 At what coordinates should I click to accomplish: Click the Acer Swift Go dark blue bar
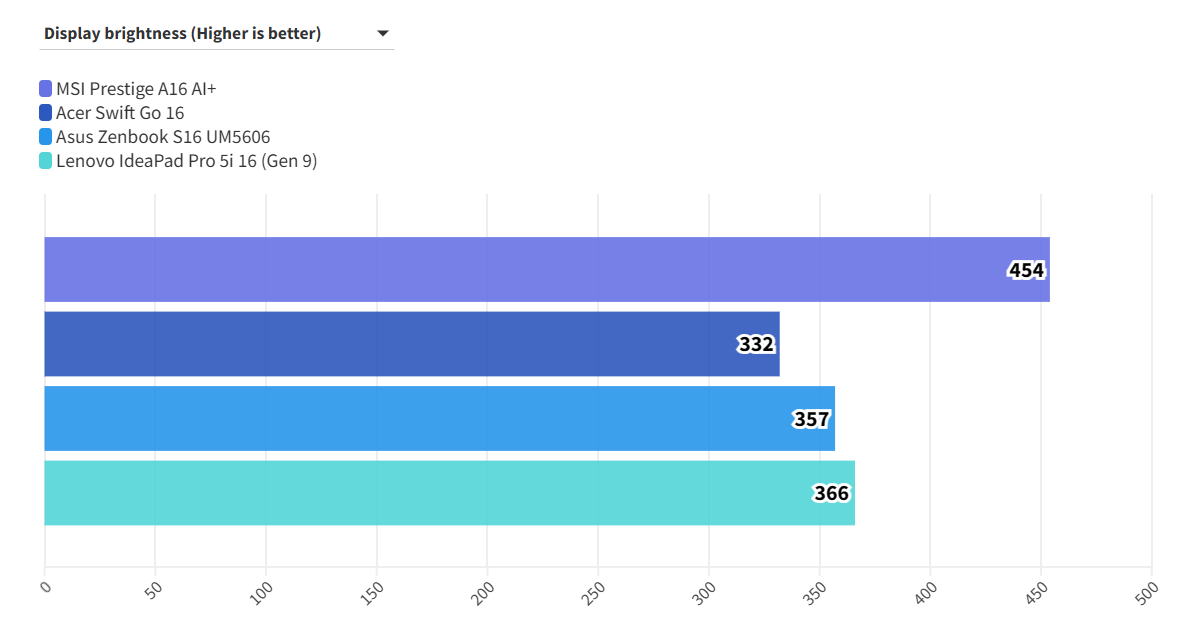(x=400, y=344)
